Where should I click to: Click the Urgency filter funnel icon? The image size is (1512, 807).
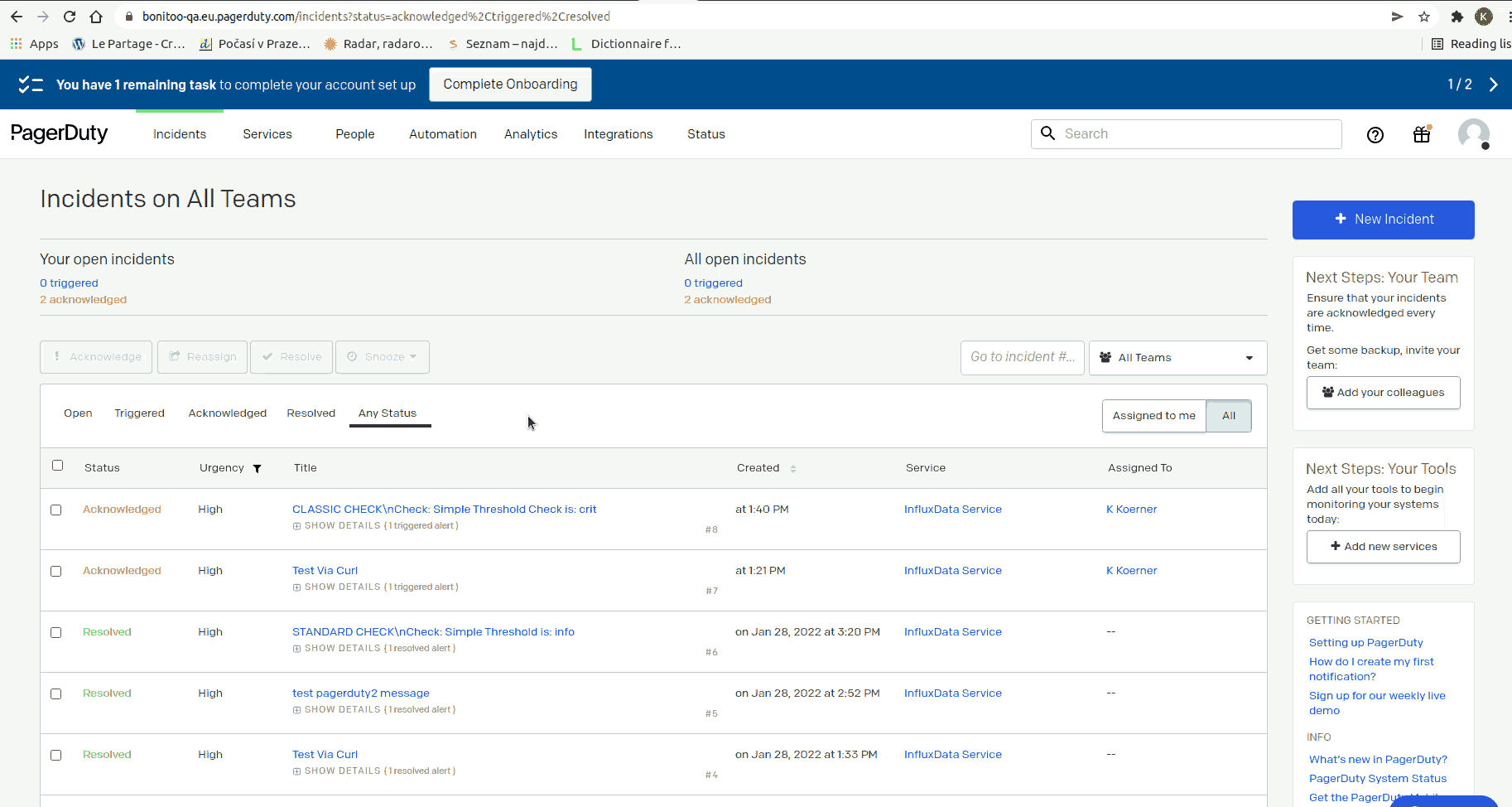(x=258, y=469)
